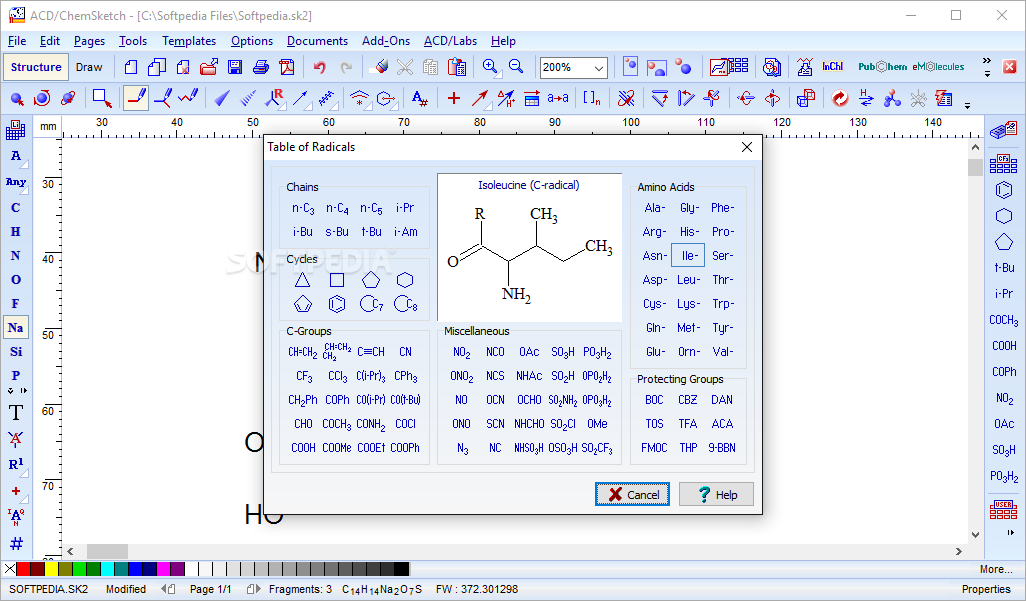Viewport: 1026px width, 601px height.
Task: Open the Periodic Table icon
Action: tap(16, 130)
